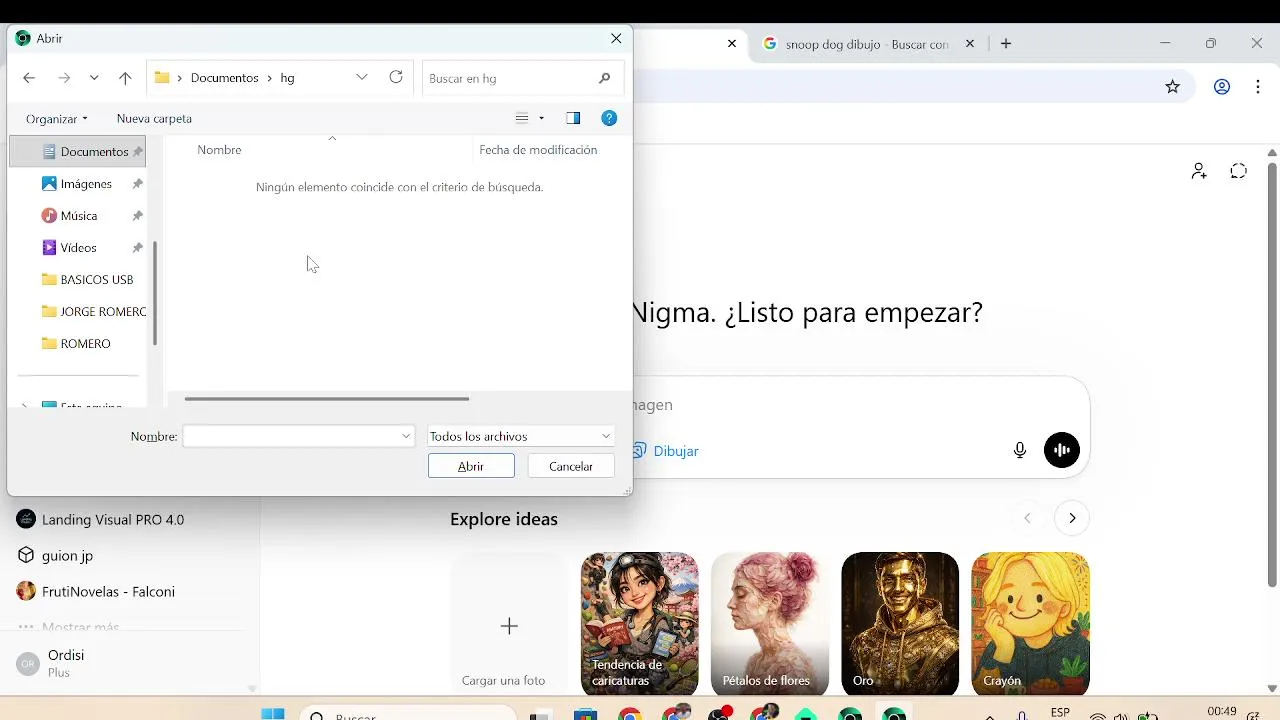The height and width of the screenshot is (720, 1280).
Task: Show previous Explore ideas with left arrow
Action: [x=1027, y=518]
